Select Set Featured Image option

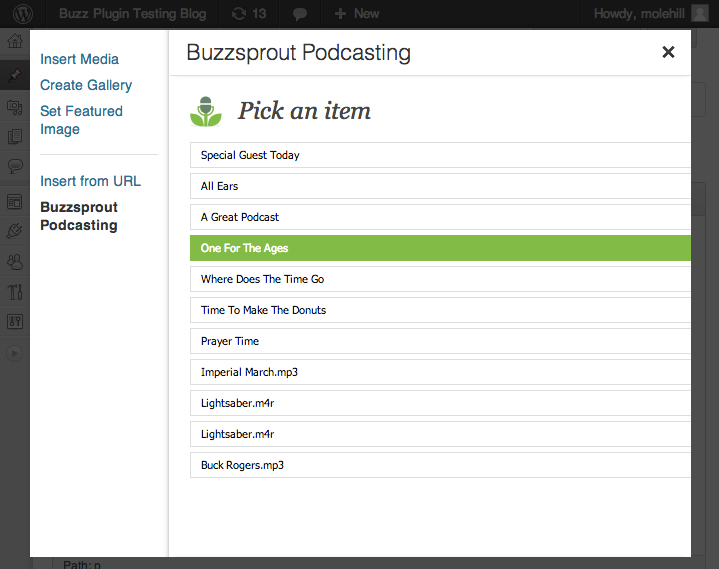click(81, 120)
